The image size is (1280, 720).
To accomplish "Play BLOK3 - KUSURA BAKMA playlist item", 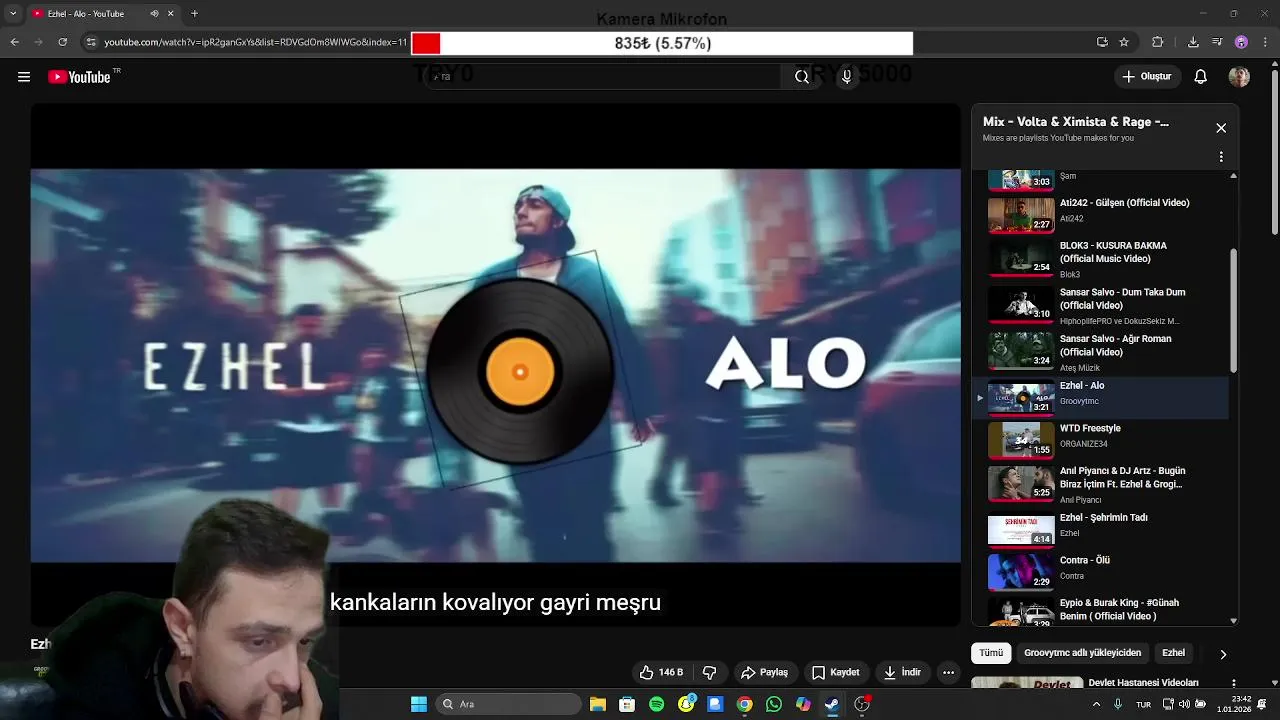I will click(x=1100, y=259).
